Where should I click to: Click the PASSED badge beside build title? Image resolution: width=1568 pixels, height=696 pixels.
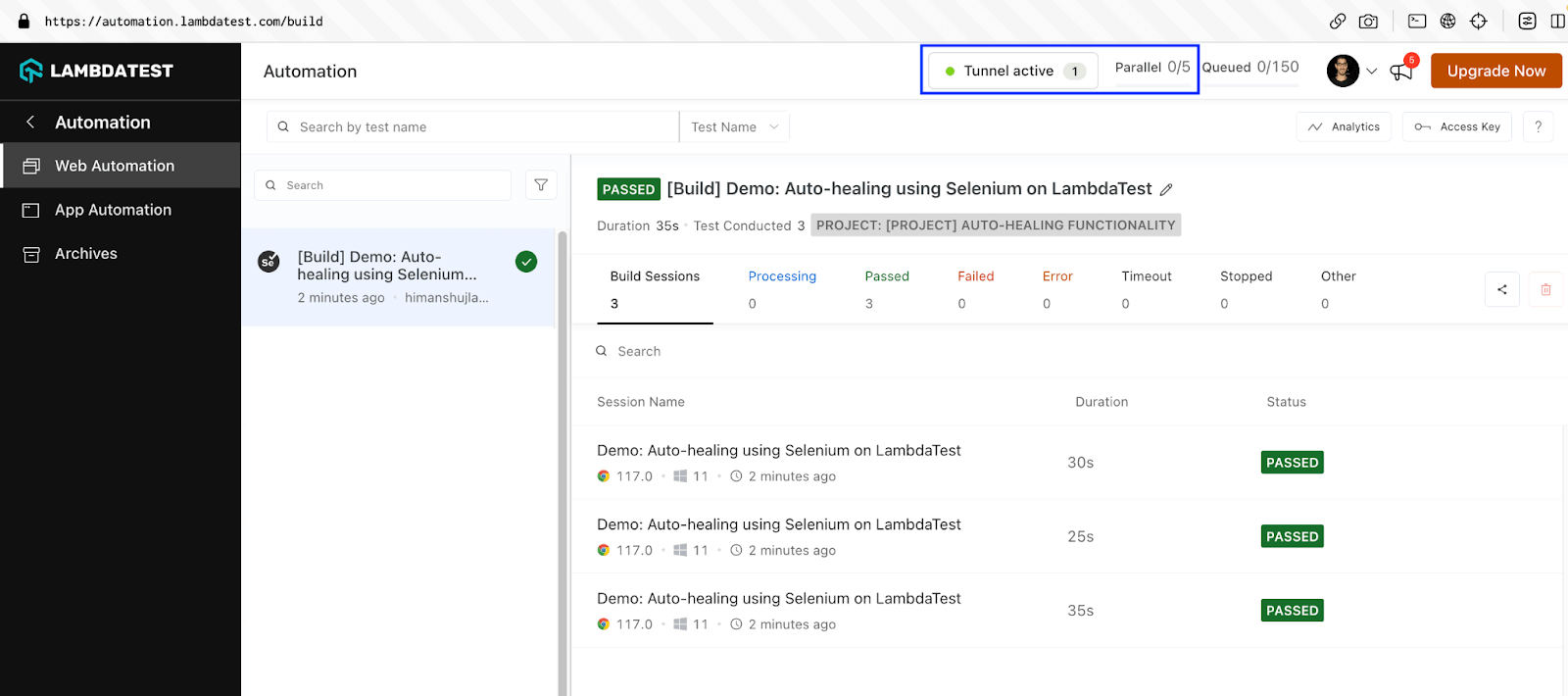tap(628, 189)
